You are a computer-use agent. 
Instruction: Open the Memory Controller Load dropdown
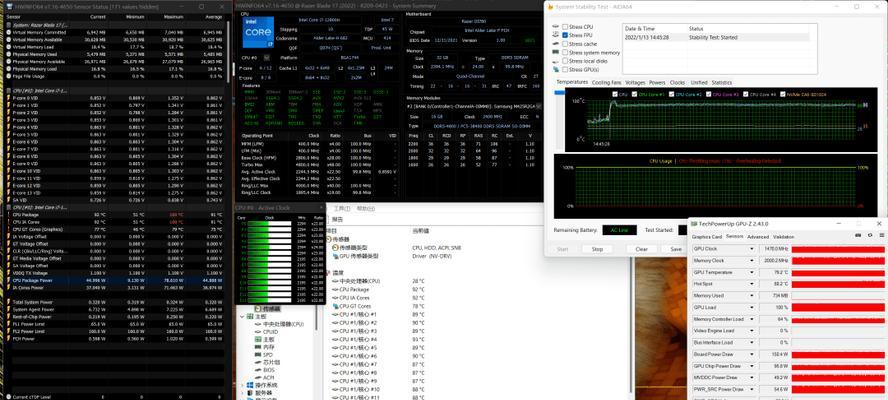pos(752,320)
